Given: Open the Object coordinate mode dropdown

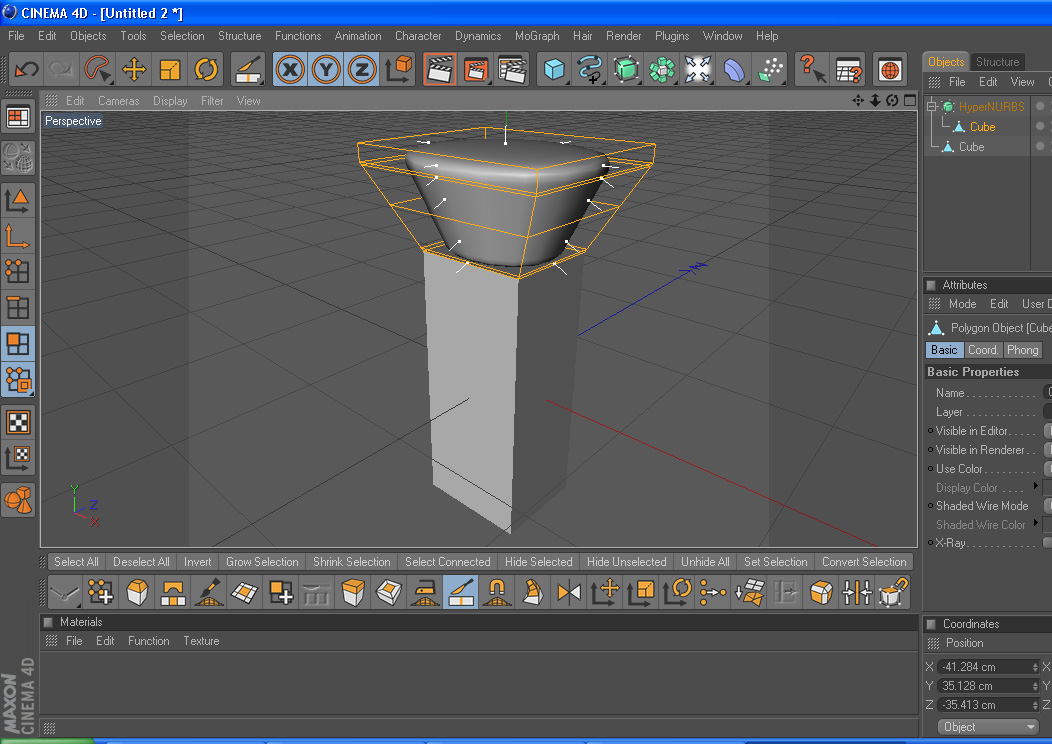Looking at the screenshot, I should [988, 727].
